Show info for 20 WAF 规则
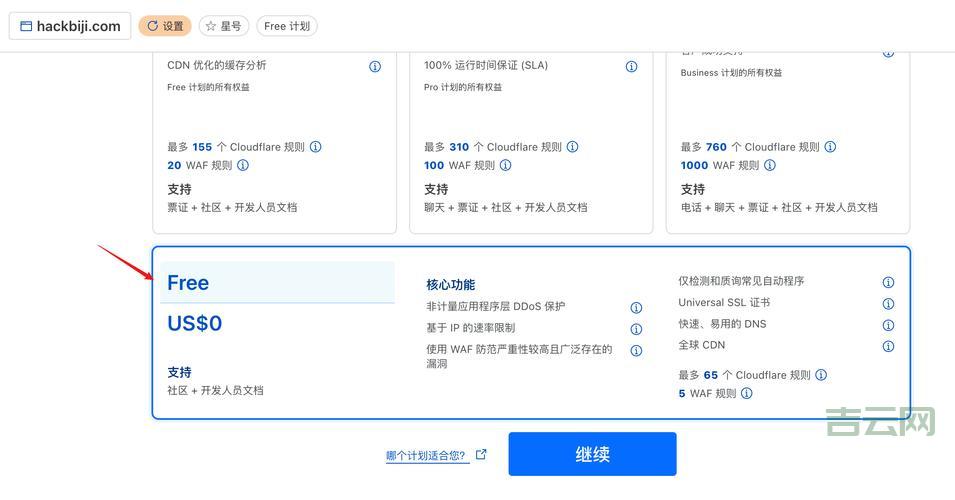955x500 pixels. [242, 165]
